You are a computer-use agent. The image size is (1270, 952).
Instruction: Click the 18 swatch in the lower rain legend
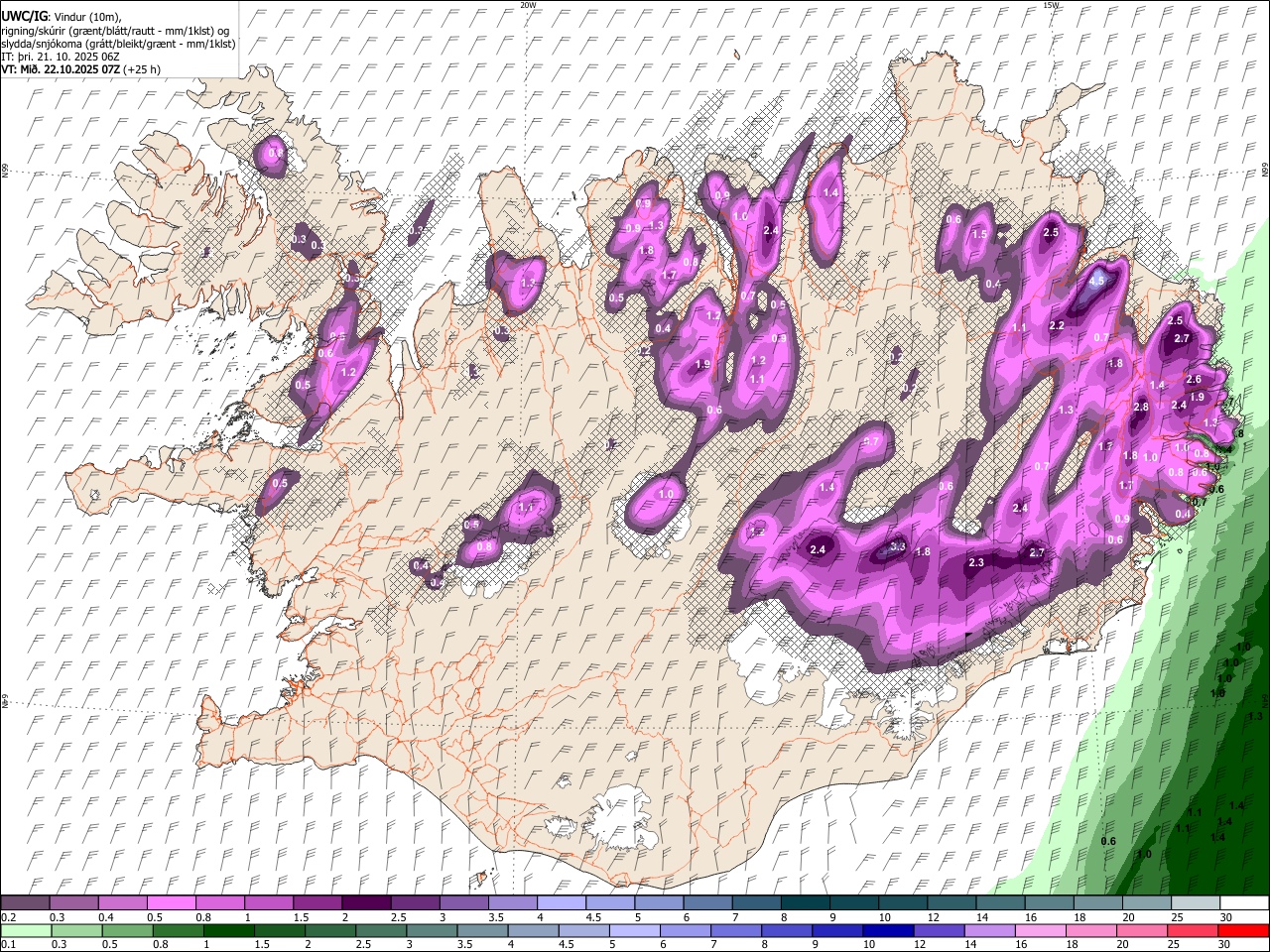click(x=1089, y=930)
